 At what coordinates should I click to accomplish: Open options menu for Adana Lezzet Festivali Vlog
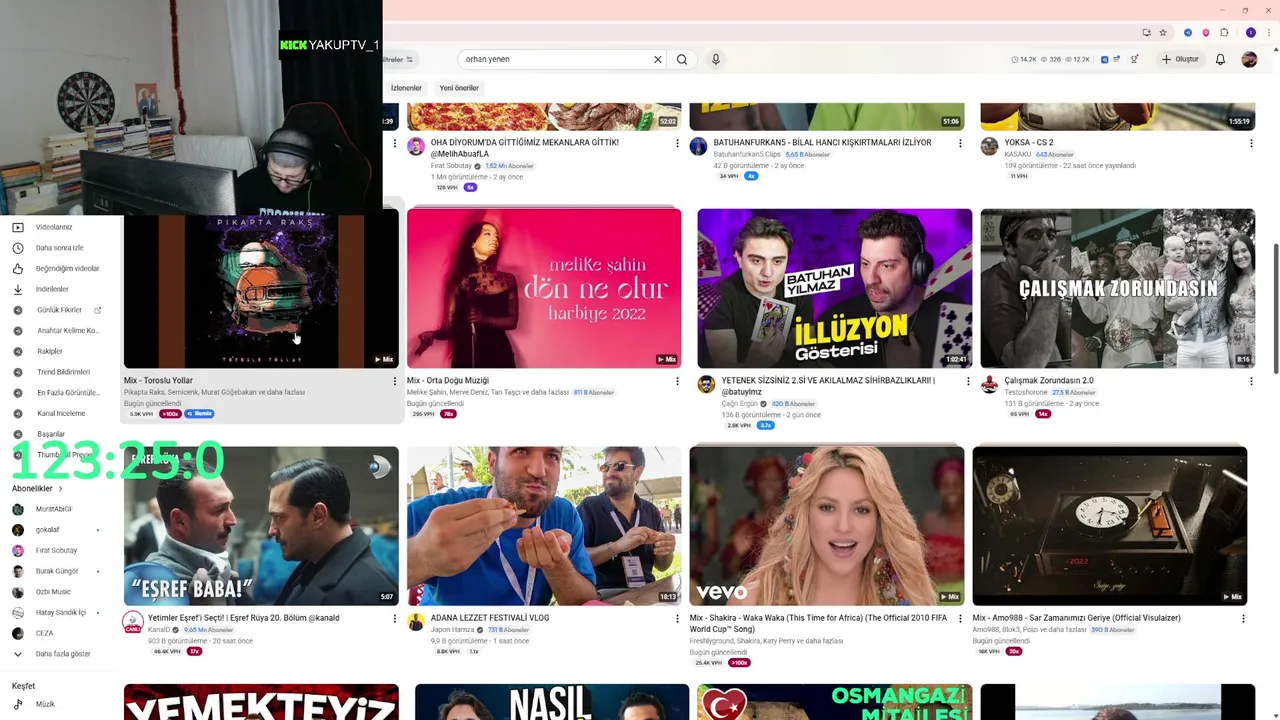[677, 619]
